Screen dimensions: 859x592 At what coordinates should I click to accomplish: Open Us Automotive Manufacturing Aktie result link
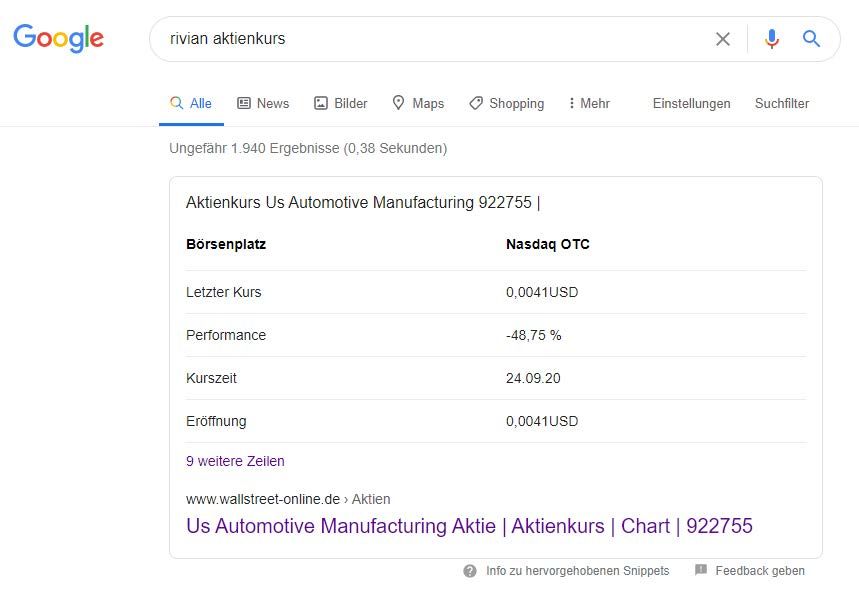coord(469,526)
